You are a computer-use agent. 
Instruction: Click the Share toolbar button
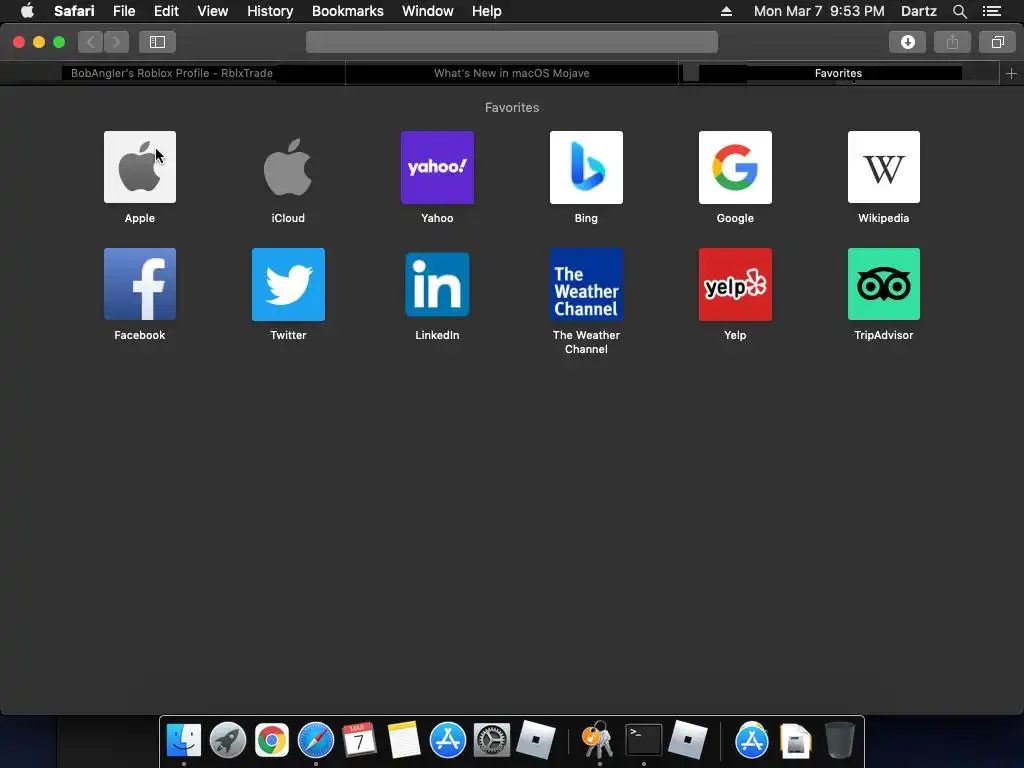tap(952, 42)
